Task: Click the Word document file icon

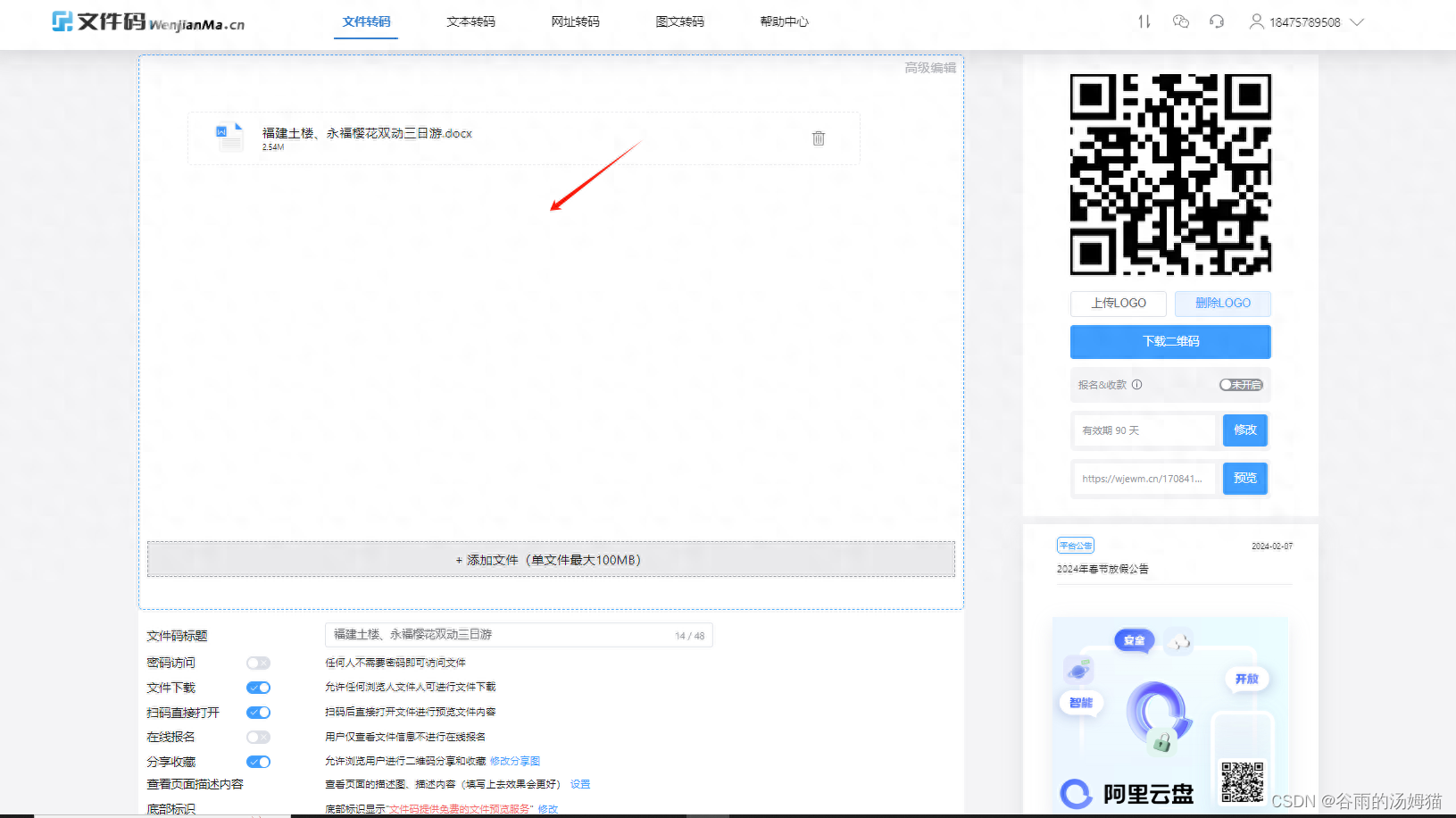Action: pos(229,138)
